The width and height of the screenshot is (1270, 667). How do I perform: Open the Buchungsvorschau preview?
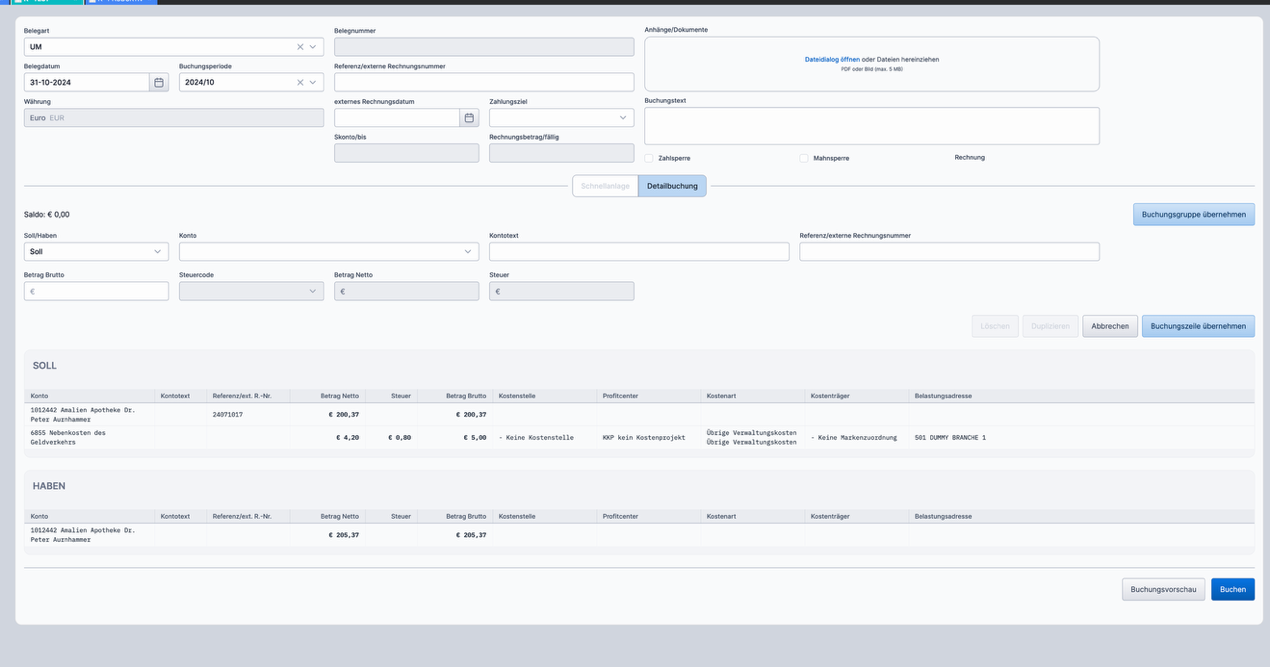tap(1163, 590)
